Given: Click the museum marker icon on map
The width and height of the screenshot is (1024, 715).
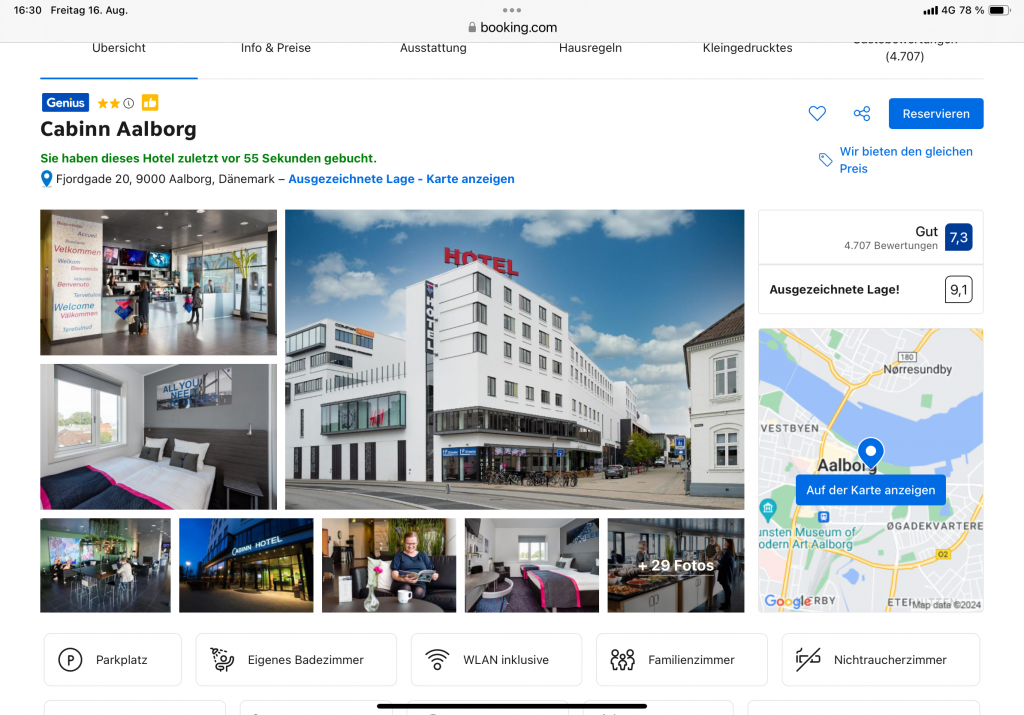Looking at the screenshot, I should (768, 509).
